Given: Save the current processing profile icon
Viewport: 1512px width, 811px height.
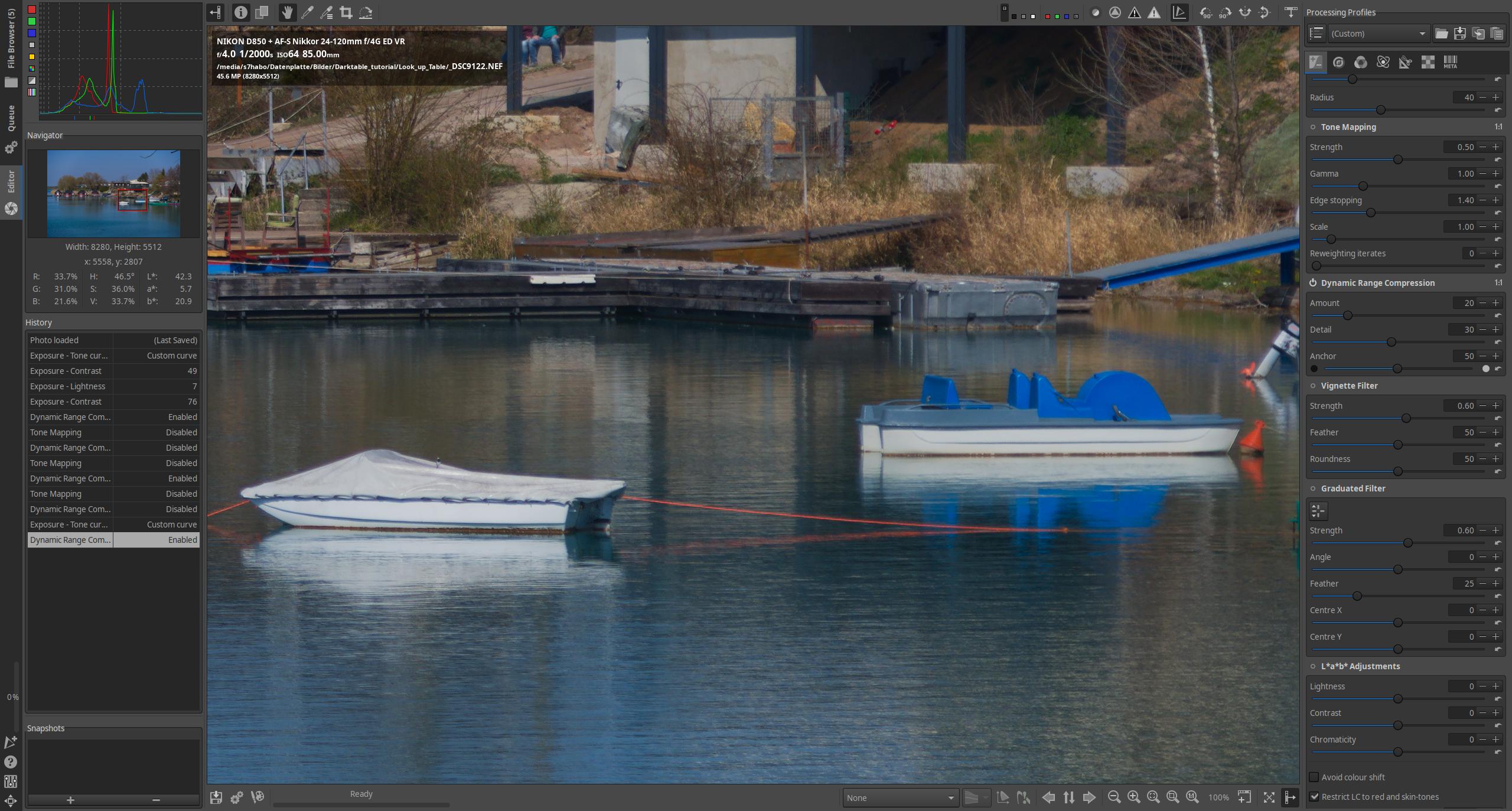Looking at the screenshot, I should [x=1459, y=34].
